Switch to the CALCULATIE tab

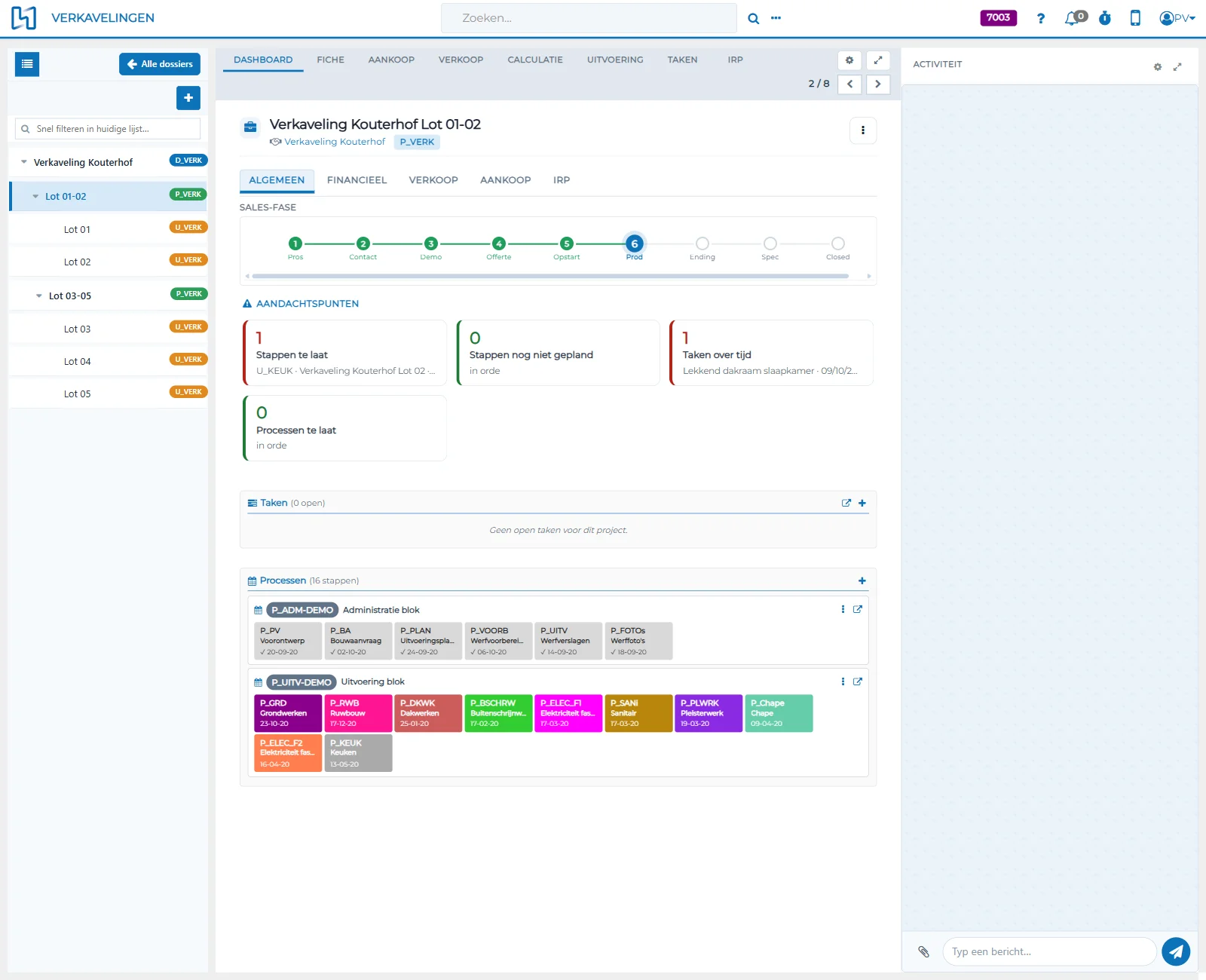tap(535, 60)
